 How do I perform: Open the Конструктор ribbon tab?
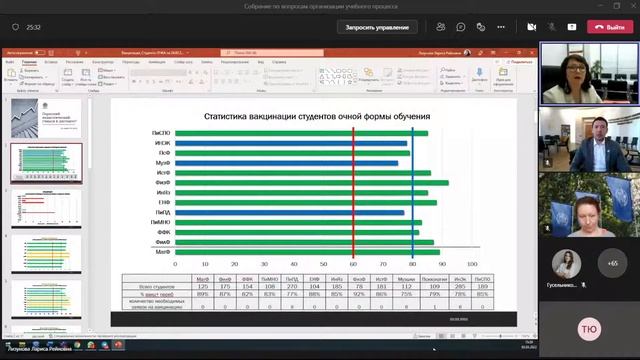[x=102, y=62]
